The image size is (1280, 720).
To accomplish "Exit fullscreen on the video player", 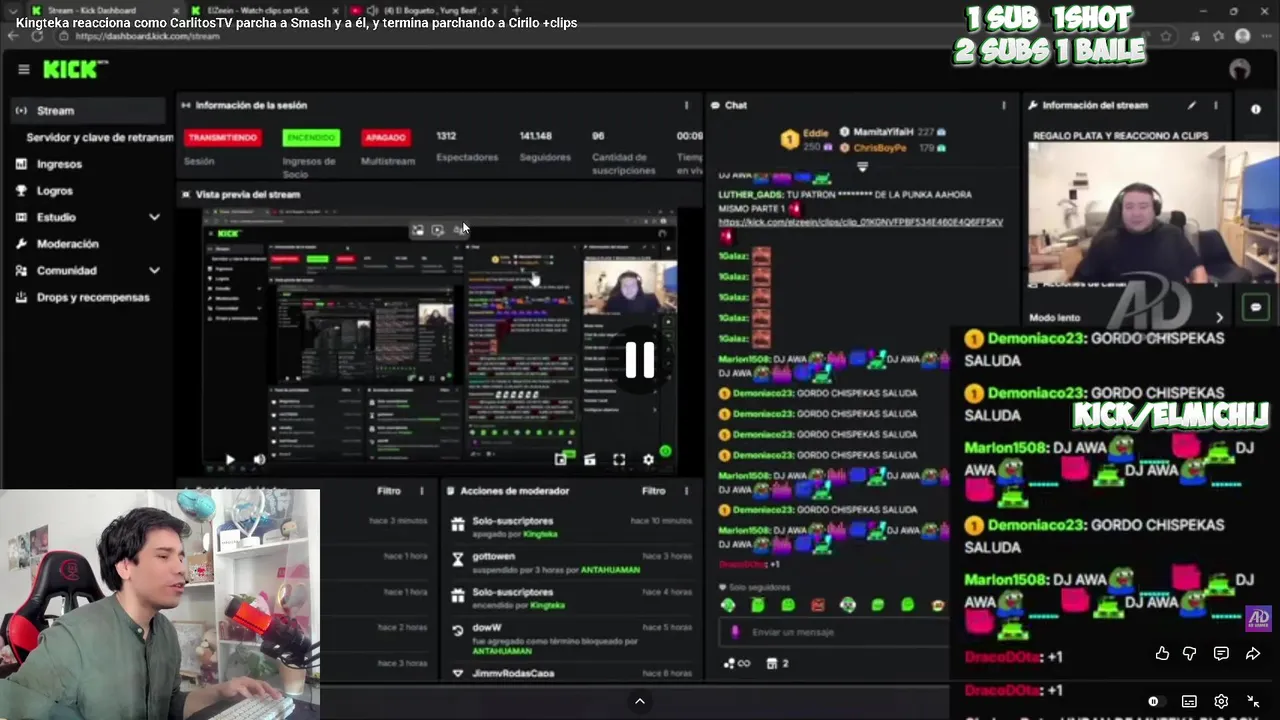I will tap(1253, 702).
